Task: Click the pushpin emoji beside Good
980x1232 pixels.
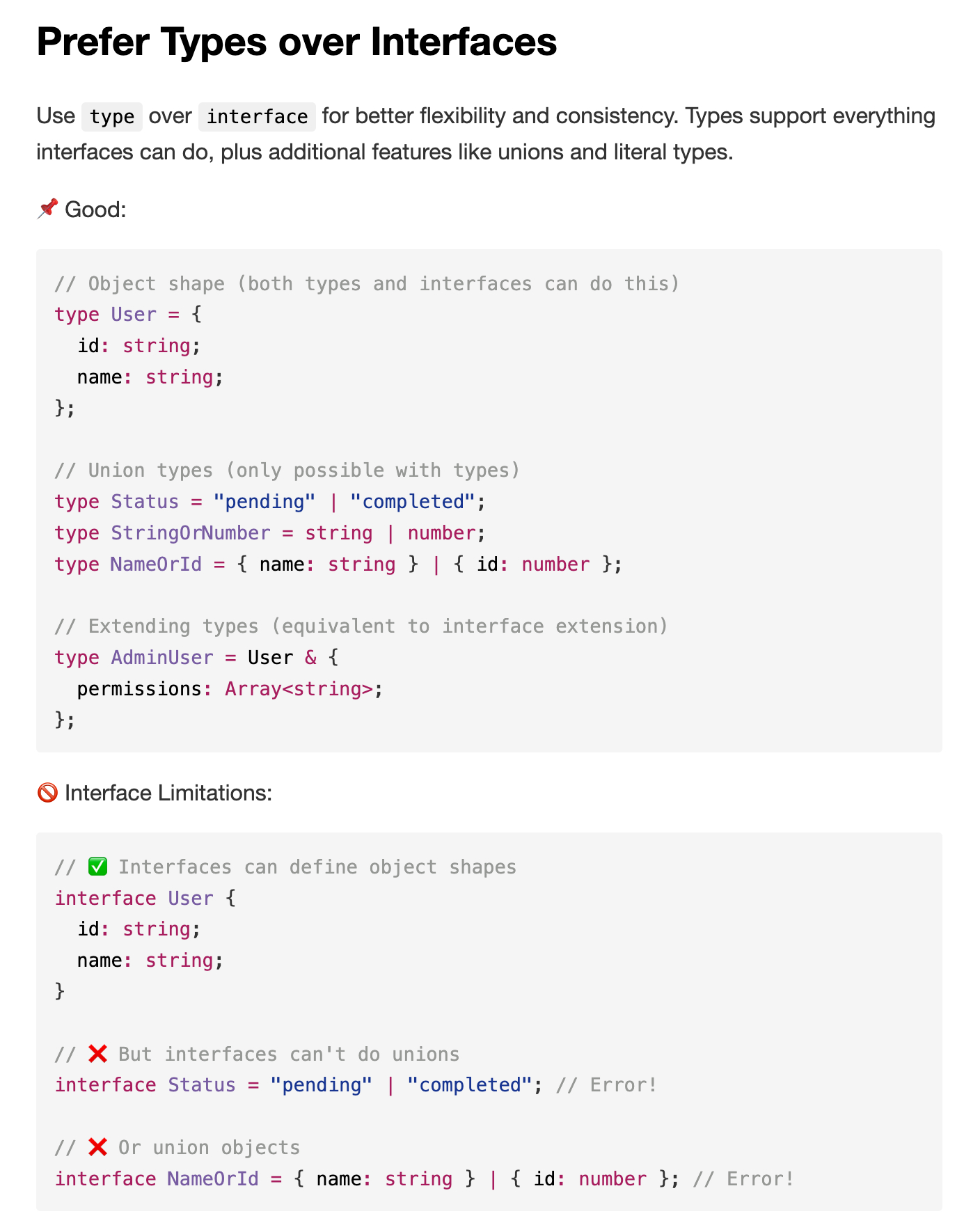Action: [47, 208]
